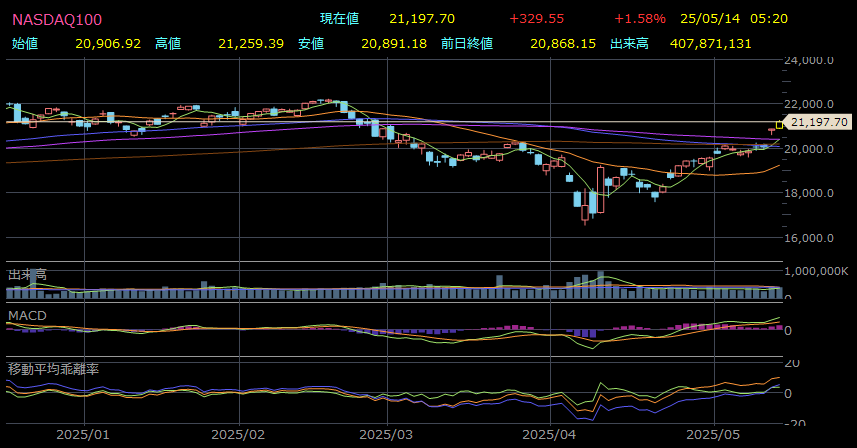Click the 16,000.0 price axis label
This screenshot has height=448, width=857.
coord(808,238)
